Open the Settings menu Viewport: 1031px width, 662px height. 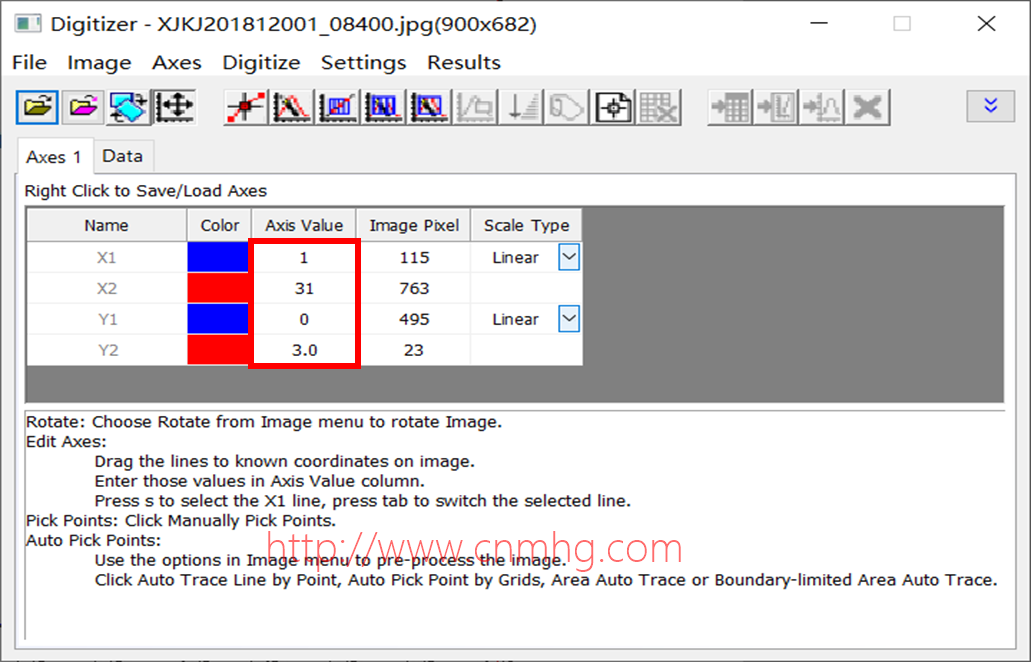363,62
